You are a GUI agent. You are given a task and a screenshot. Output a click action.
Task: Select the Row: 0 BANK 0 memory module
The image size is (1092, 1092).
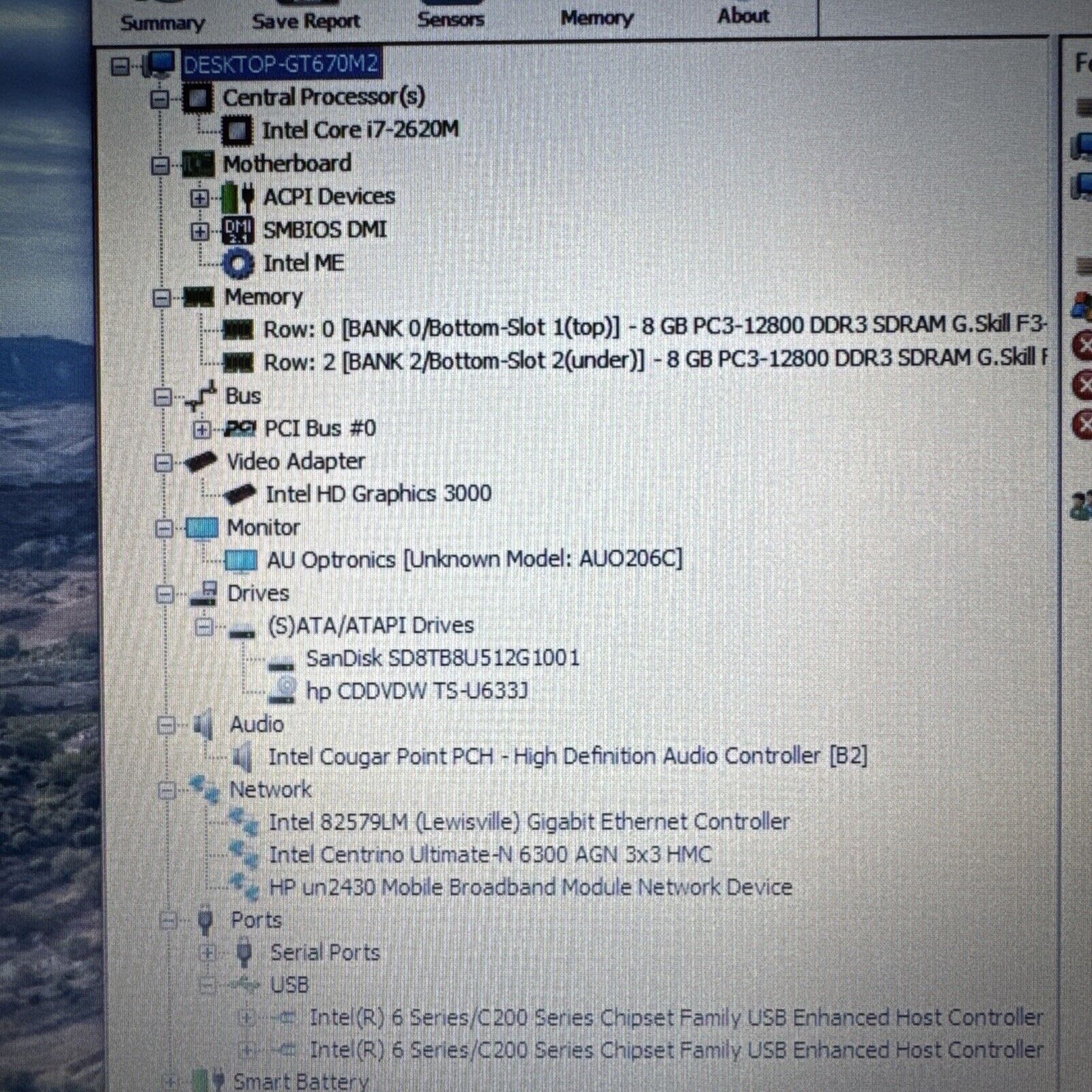(655, 328)
